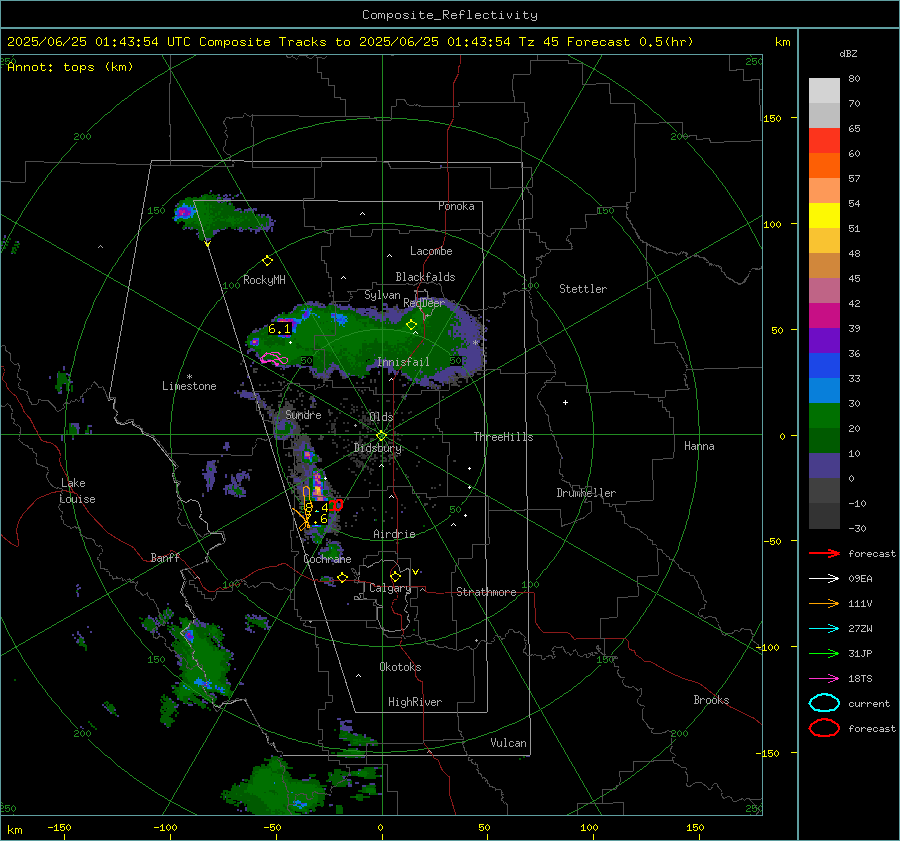
Task: Click the yellow diamond marker near Cochrane
Action: 342,577
